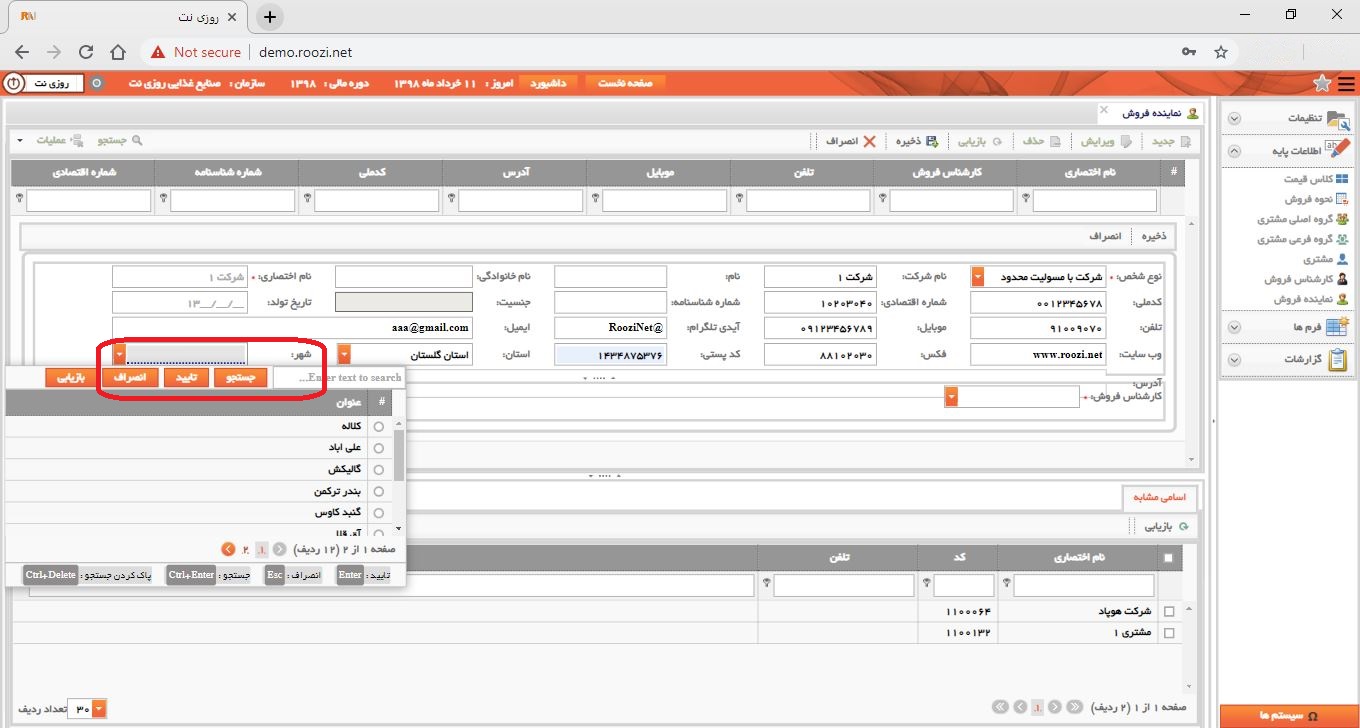Click the orange بازیابی button in the city popup
The width and height of the screenshot is (1360, 728).
pos(72,378)
